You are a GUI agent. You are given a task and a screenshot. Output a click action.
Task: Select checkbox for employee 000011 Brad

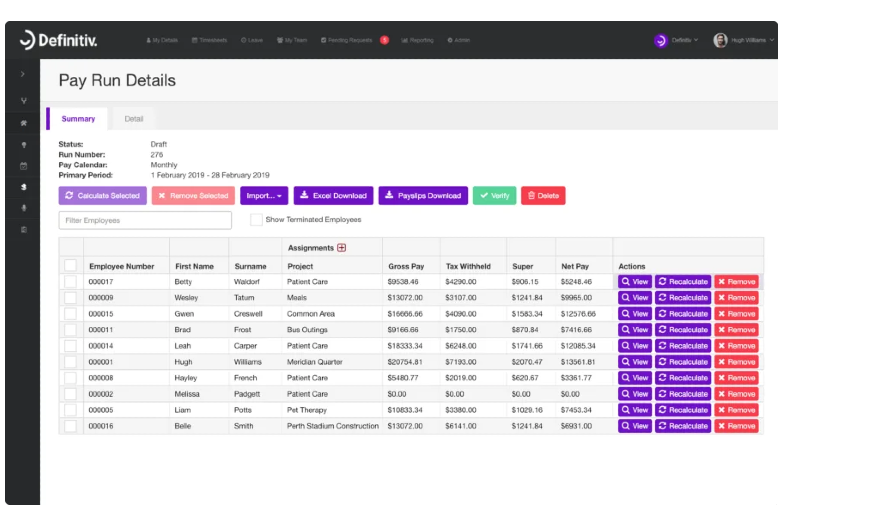(70, 330)
